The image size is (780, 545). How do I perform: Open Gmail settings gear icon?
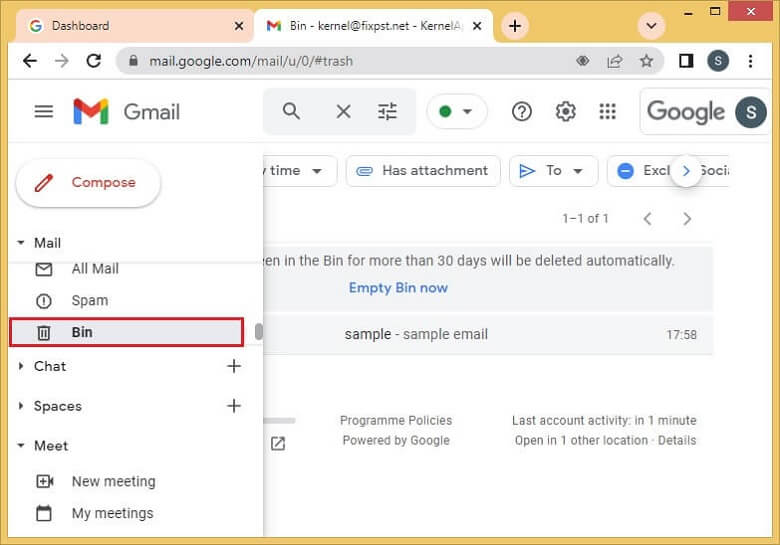tap(566, 111)
